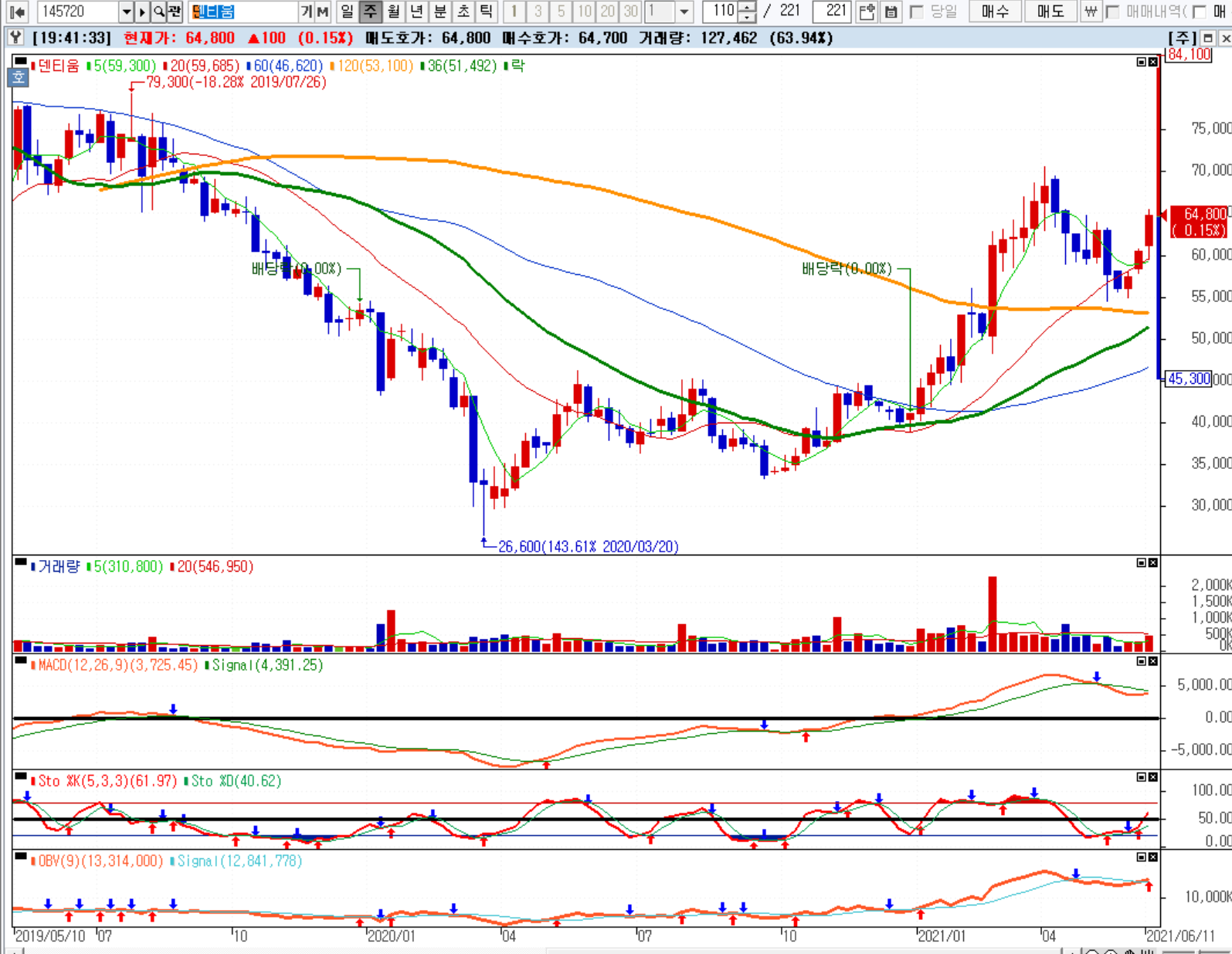Click the total bars field showing 221
Viewport: 1232px width, 954px height.
coord(833,12)
